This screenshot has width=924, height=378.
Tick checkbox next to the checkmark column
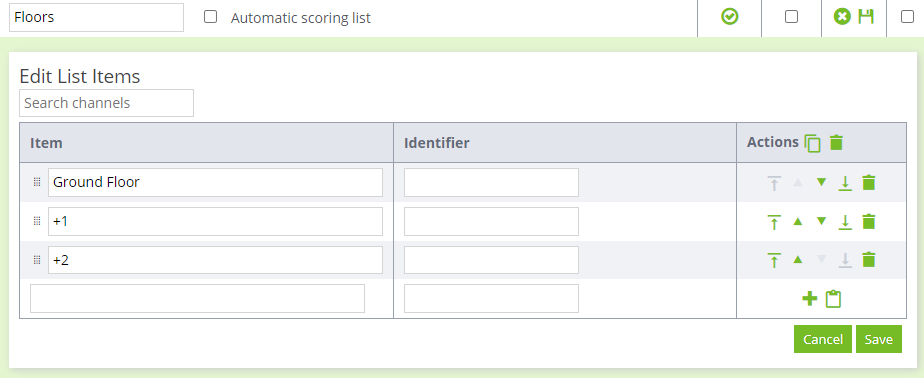791,17
